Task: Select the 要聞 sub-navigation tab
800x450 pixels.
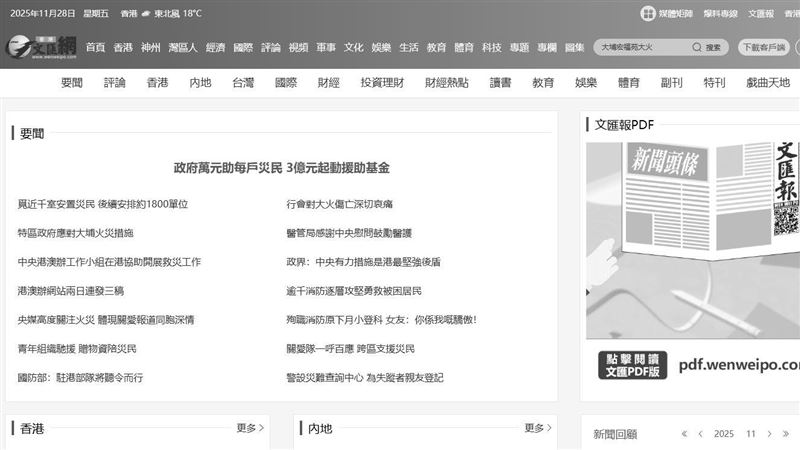Action: [x=71, y=83]
